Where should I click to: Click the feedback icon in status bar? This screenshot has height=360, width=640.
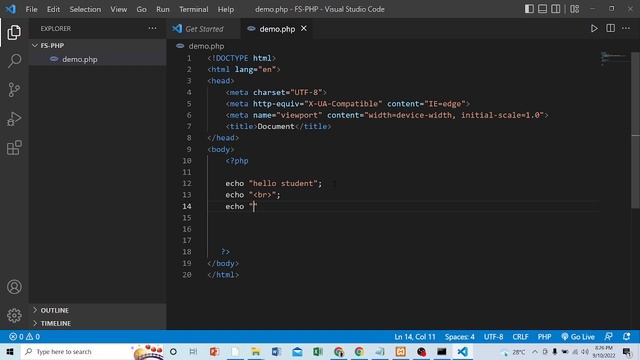point(608,337)
